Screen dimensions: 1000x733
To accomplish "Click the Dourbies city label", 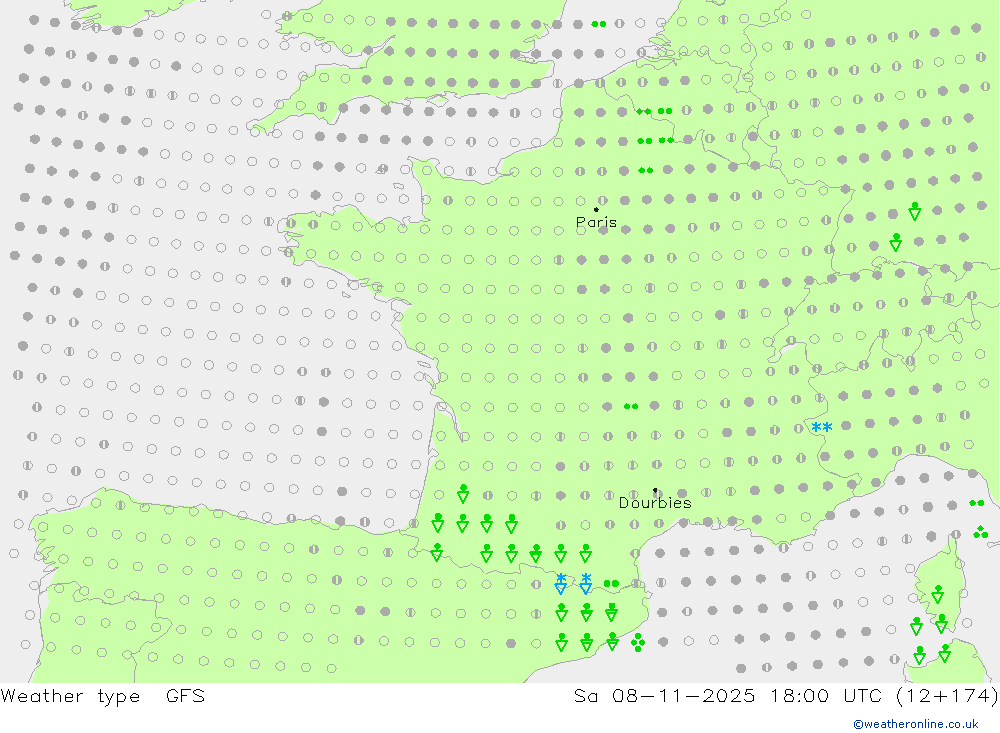I will [x=655, y=503].
